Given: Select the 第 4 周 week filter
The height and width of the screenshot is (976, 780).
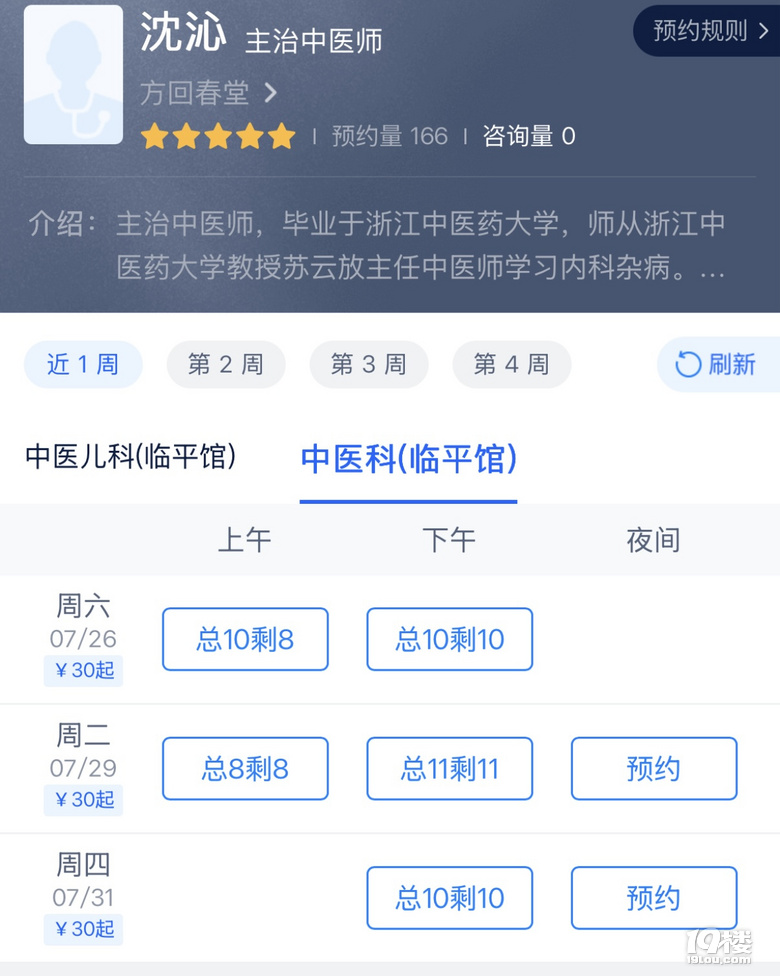Looking at the screenshot, I should pyautogui.click(x=512, y=364).
